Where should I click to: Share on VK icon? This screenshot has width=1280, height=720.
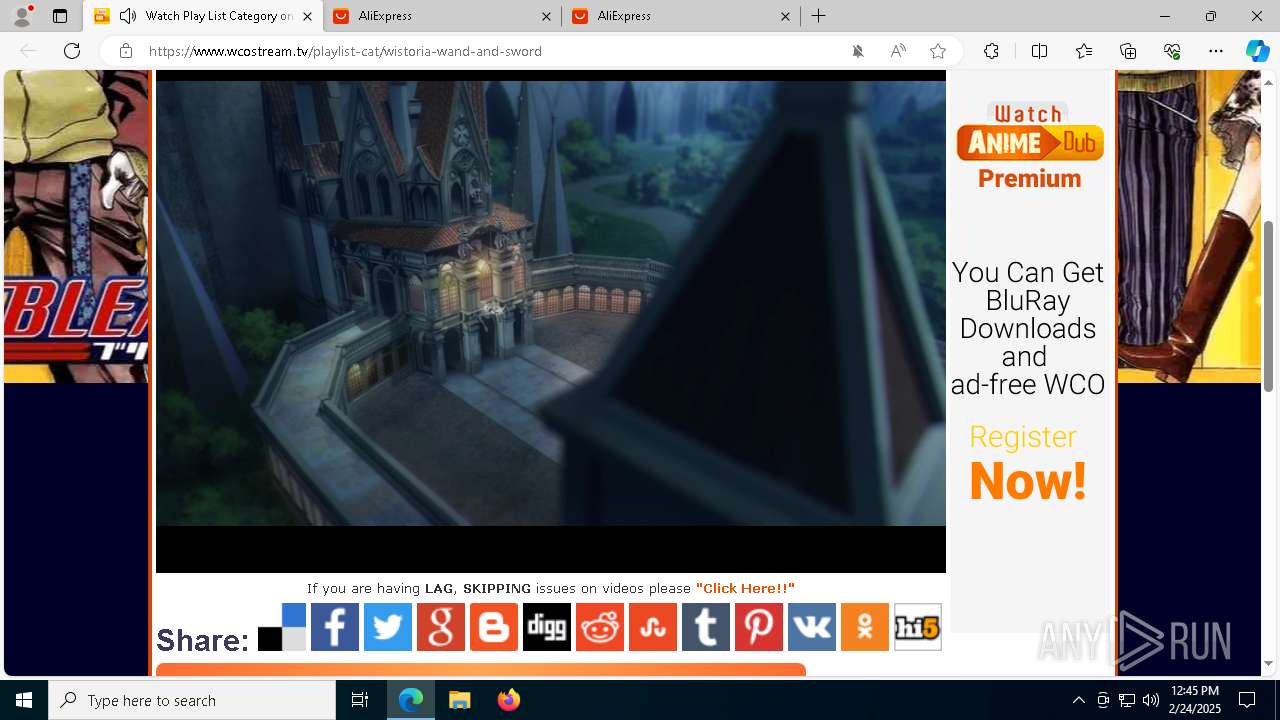812,627
